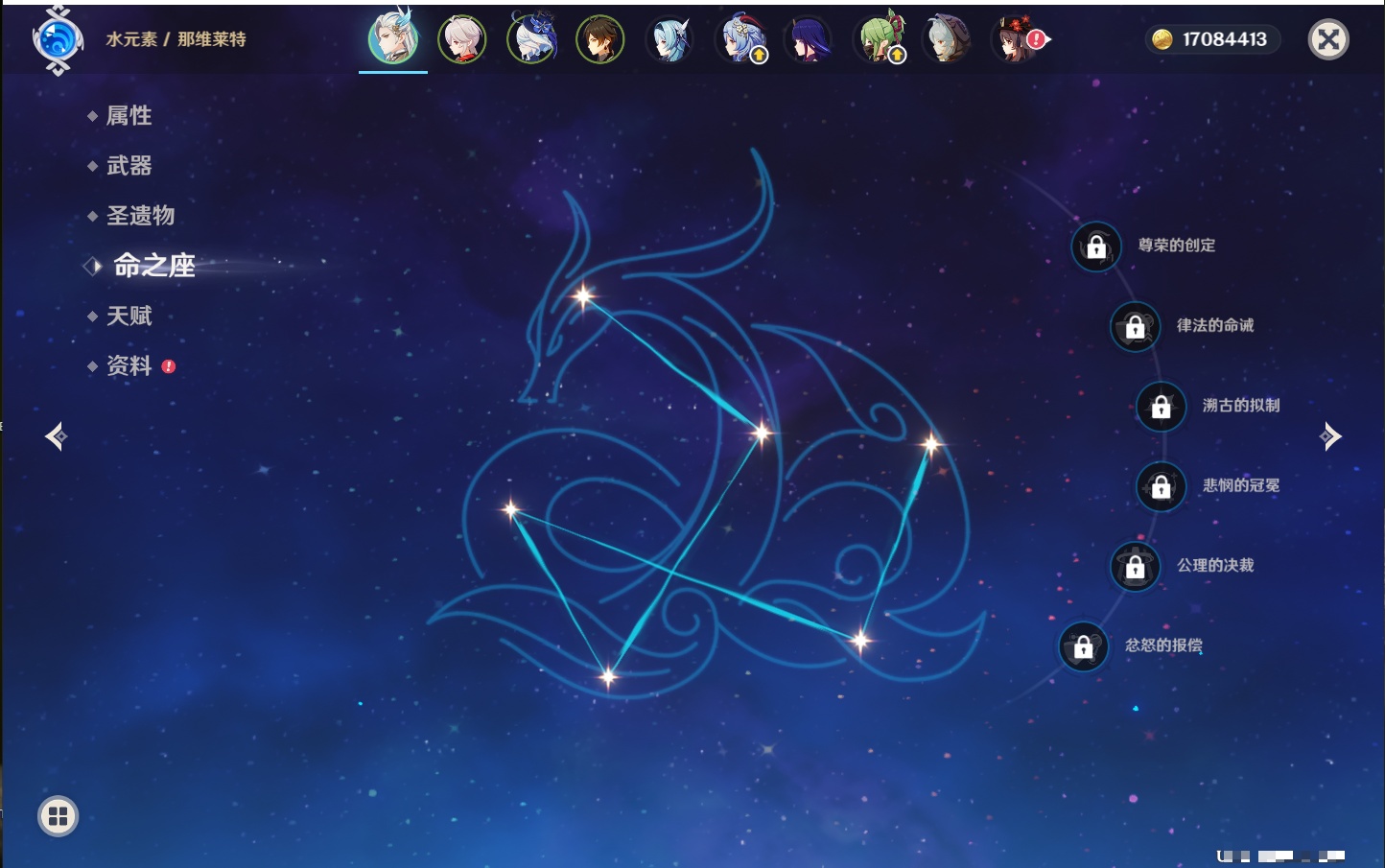Image resolution: width=1385 pixels, height=868 pixels.
Task: Select the 命之座 constellation tab
Action: pyautogui.click(x=153, y=266)
